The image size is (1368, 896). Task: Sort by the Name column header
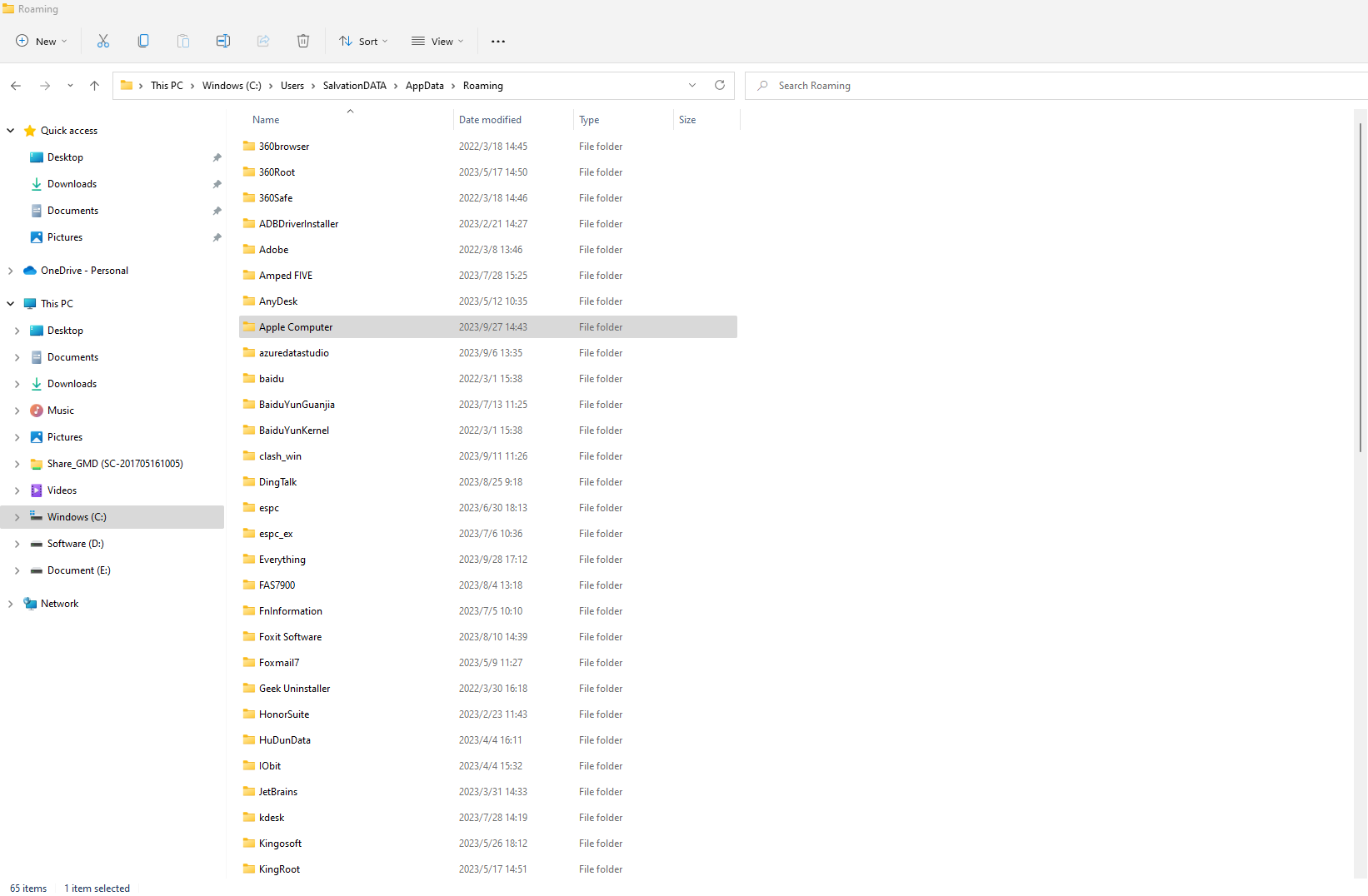pos(346,120)
